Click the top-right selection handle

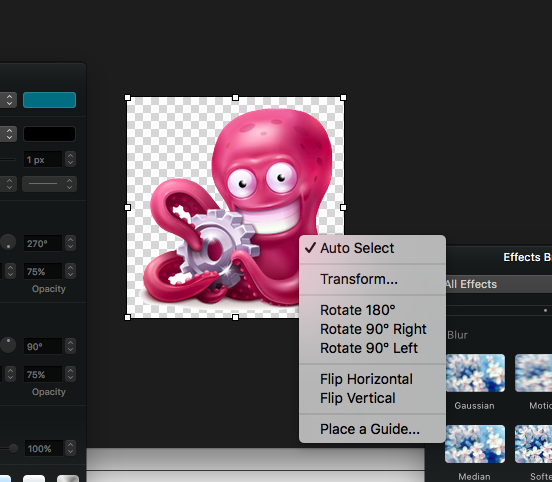(x=343, y=98)
